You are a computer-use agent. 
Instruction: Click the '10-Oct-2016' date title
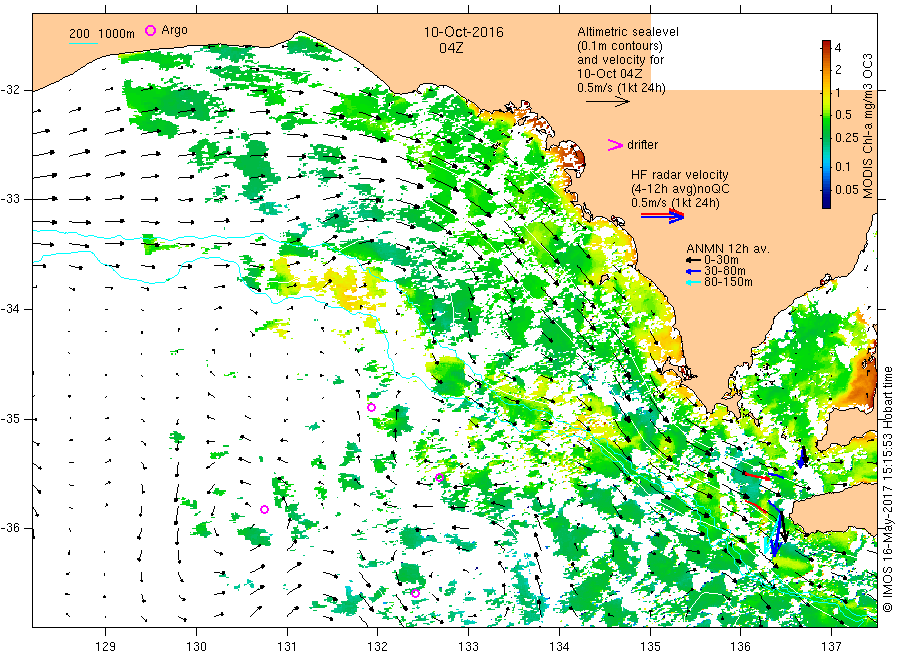point(463,32)
